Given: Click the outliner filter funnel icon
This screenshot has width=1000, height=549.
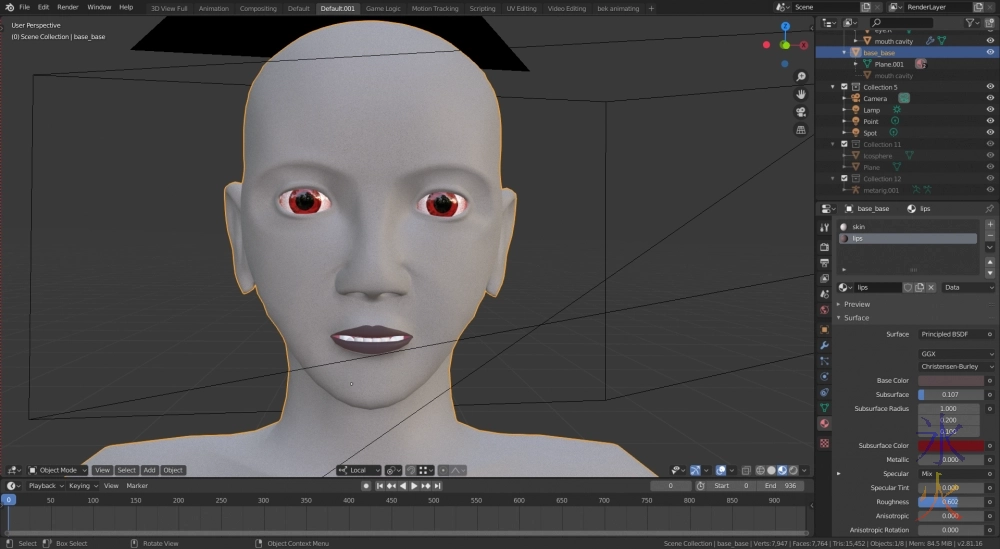Looking at the screenshot, I should point(970,22).
